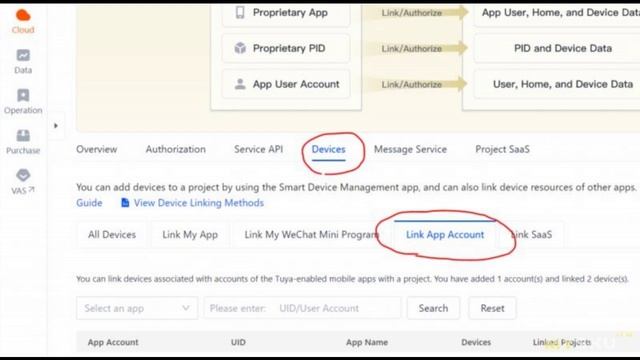
Task: Click Link/Authorize arrow beside Proprietary App
Action: tap(416, 13)
